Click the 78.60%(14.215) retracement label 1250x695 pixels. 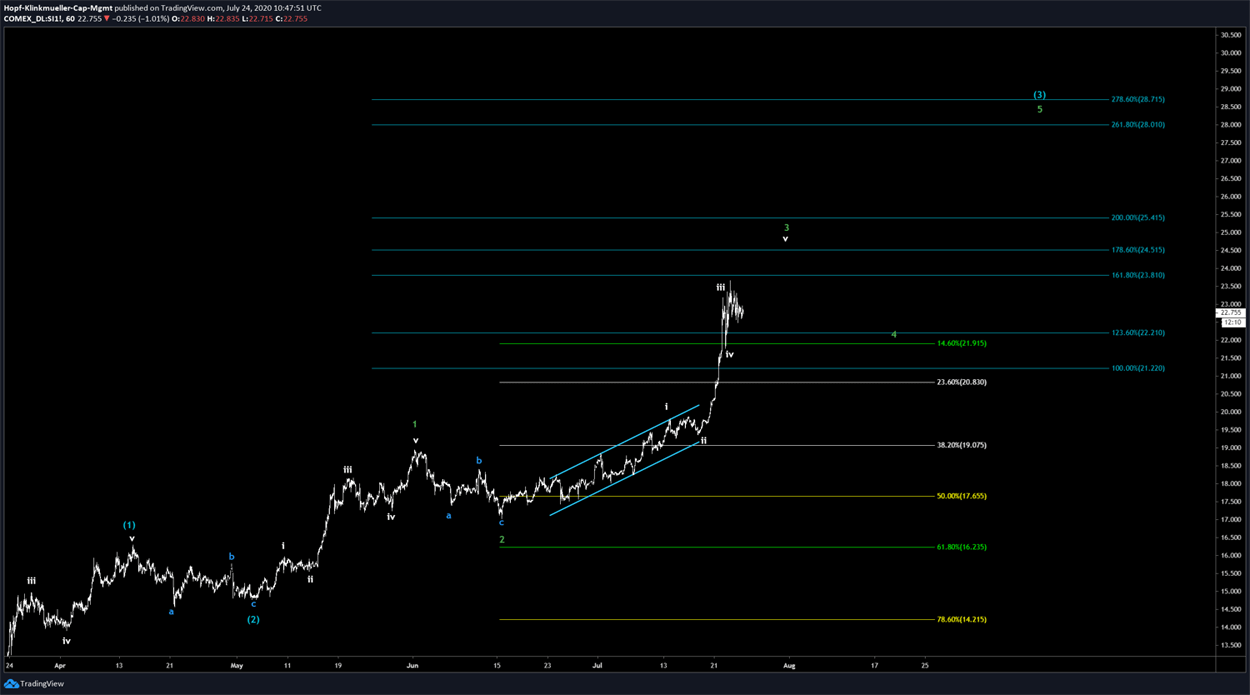(x=961, y=619)
